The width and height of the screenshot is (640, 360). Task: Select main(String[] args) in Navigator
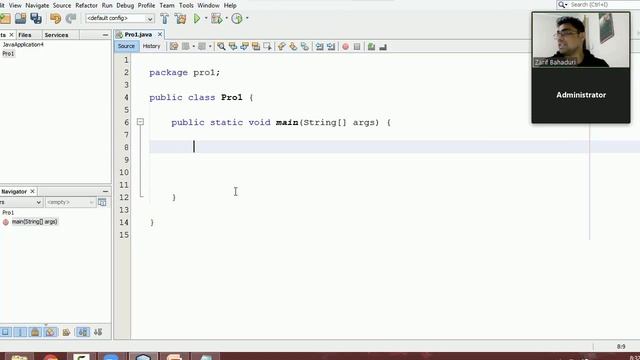pos(34,222)
